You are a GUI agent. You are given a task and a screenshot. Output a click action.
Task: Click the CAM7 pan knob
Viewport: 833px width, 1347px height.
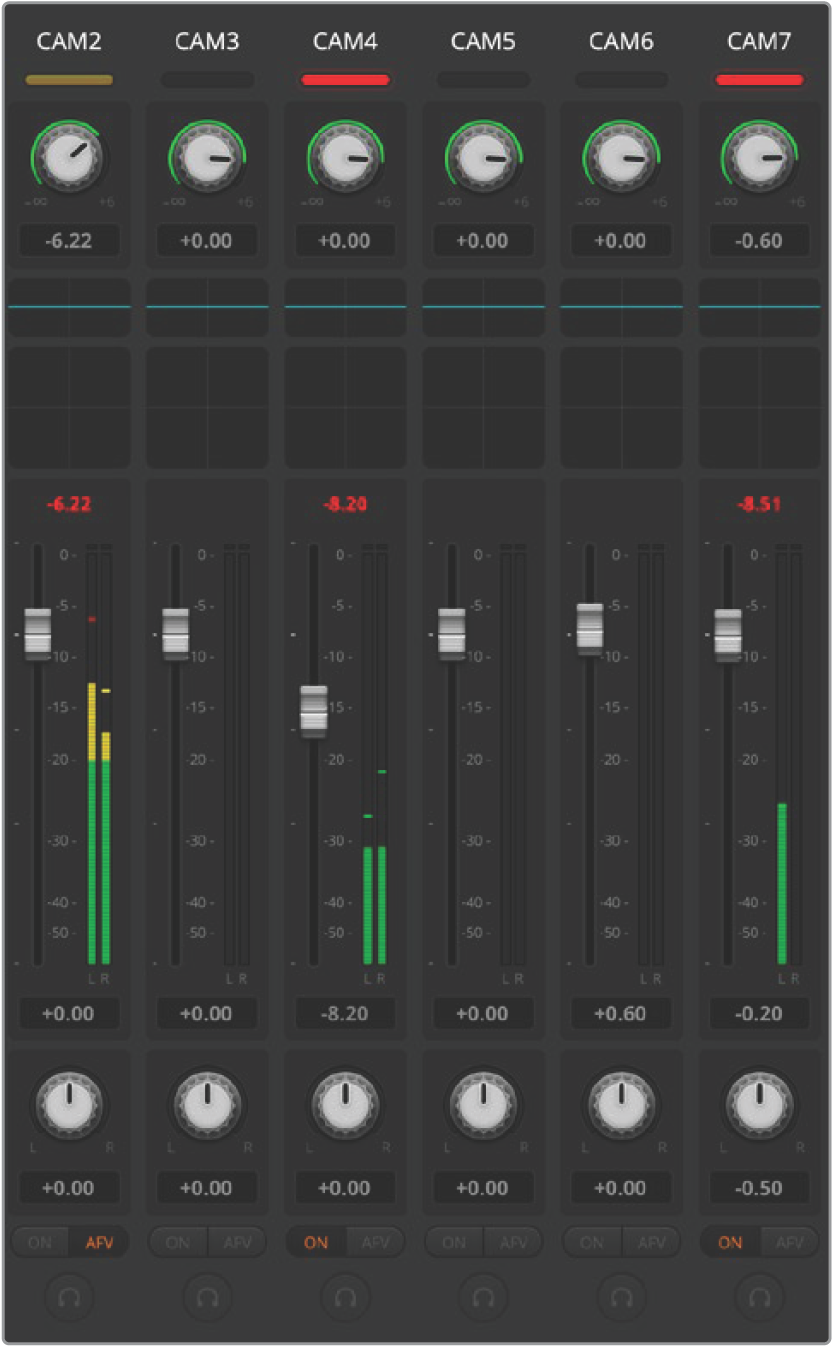point(759,1103)
